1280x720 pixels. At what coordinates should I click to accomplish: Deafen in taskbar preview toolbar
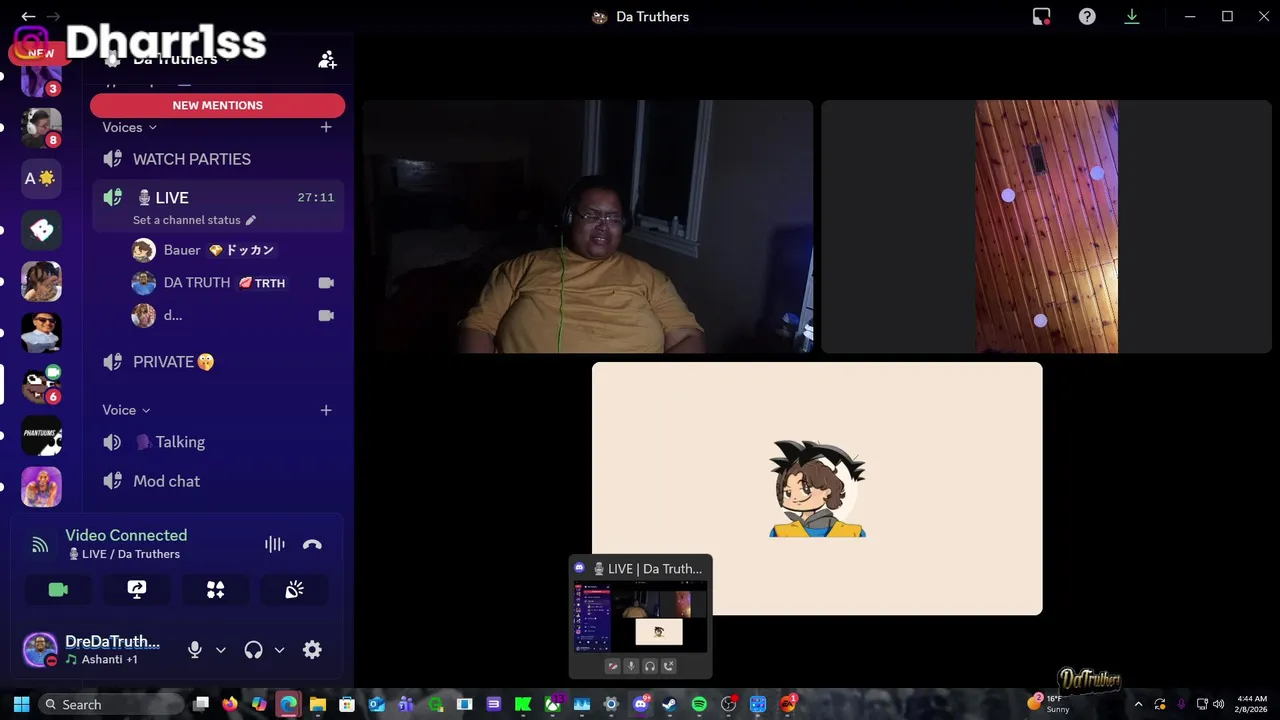pyautogui.click(x=650, y=666)
